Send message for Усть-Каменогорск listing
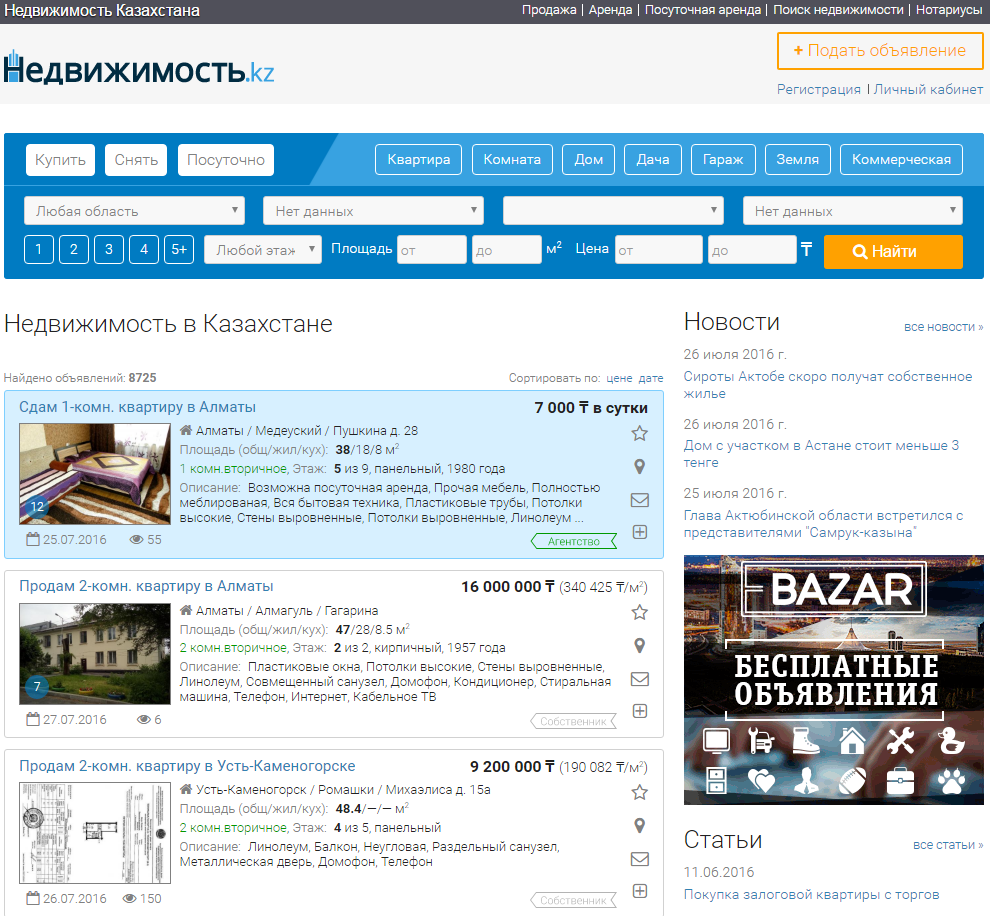 click(640, 859)
